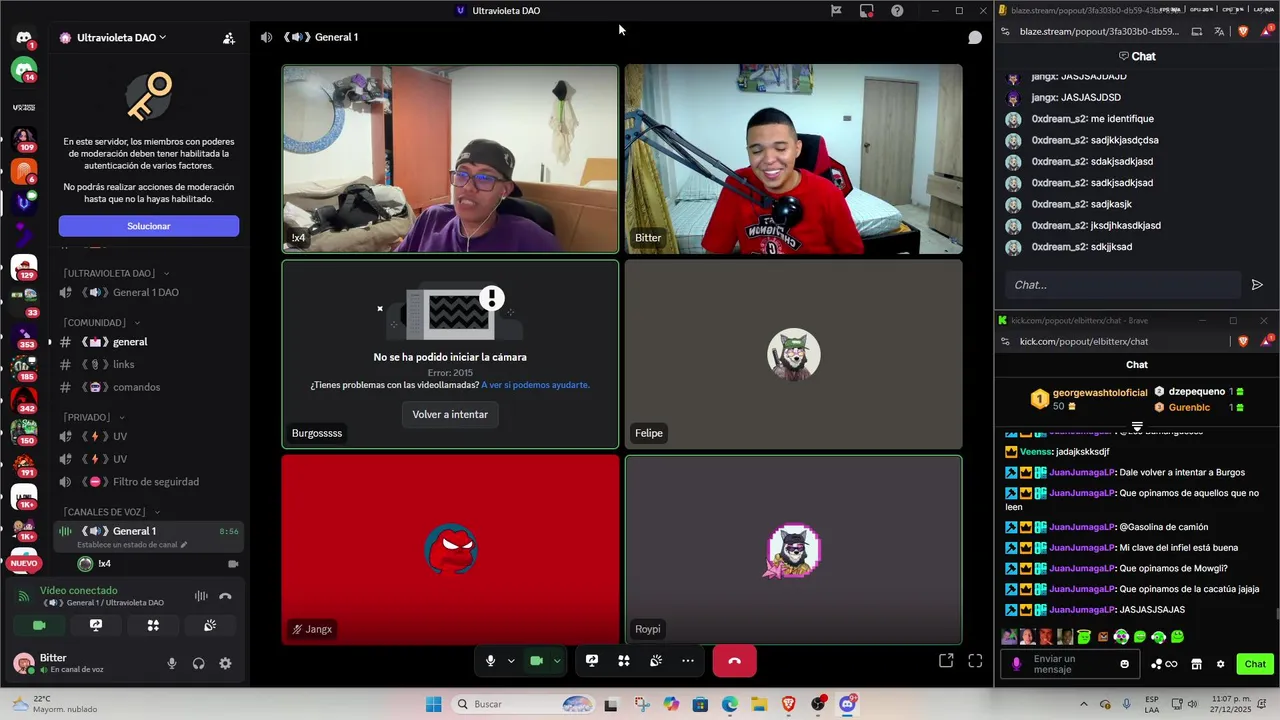Open the Discord inbox icon in title bar
Viewport: 1280px width, 720px height.
pos(866,11)
